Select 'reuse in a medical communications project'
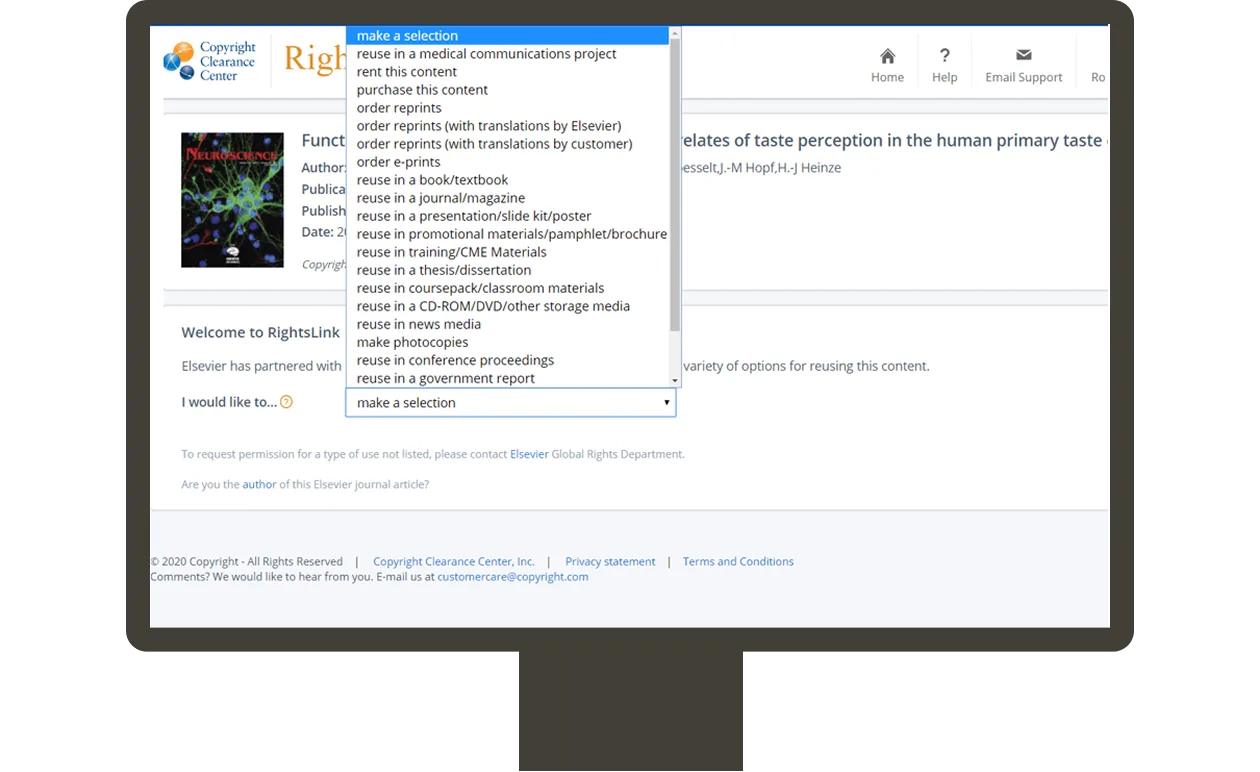This screenshot has width=1260, height=772. (507, 54)
